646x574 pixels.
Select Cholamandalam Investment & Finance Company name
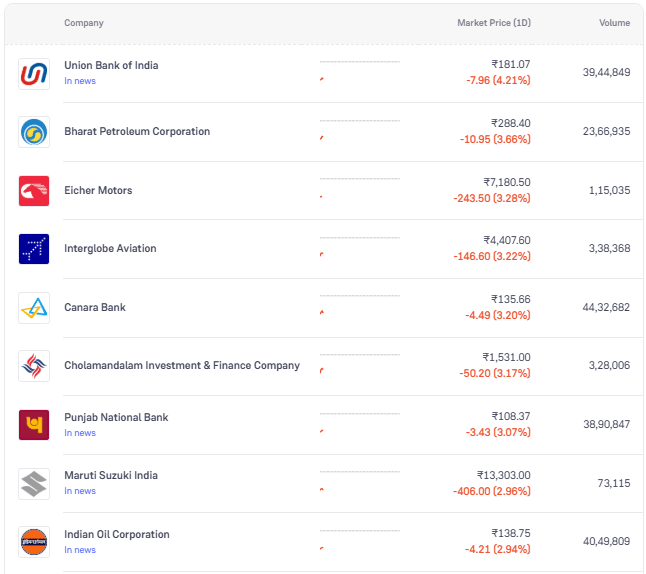[182, 366]
